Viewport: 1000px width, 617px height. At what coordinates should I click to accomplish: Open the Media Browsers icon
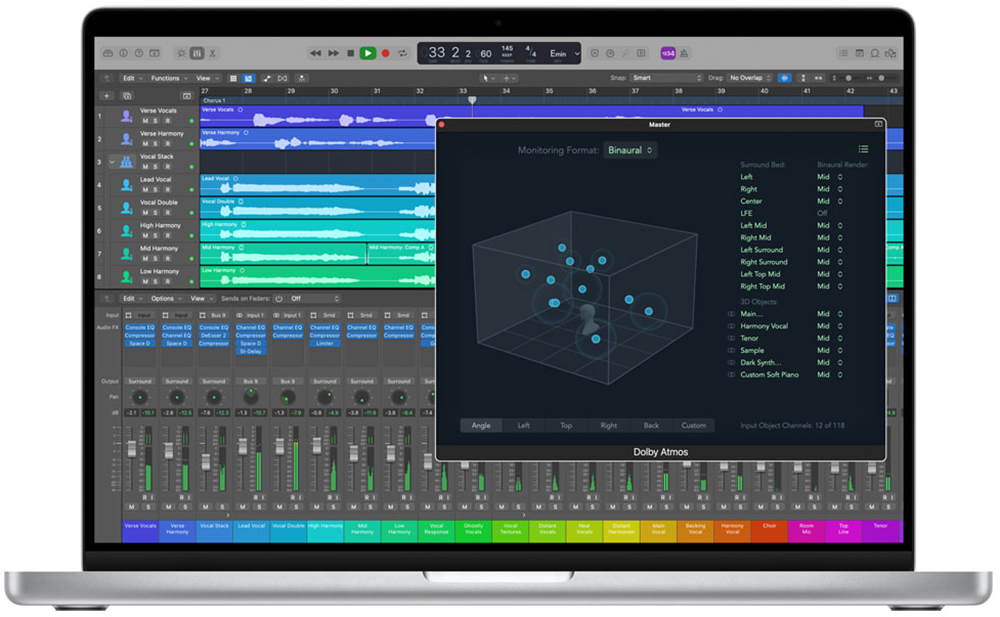890,54
